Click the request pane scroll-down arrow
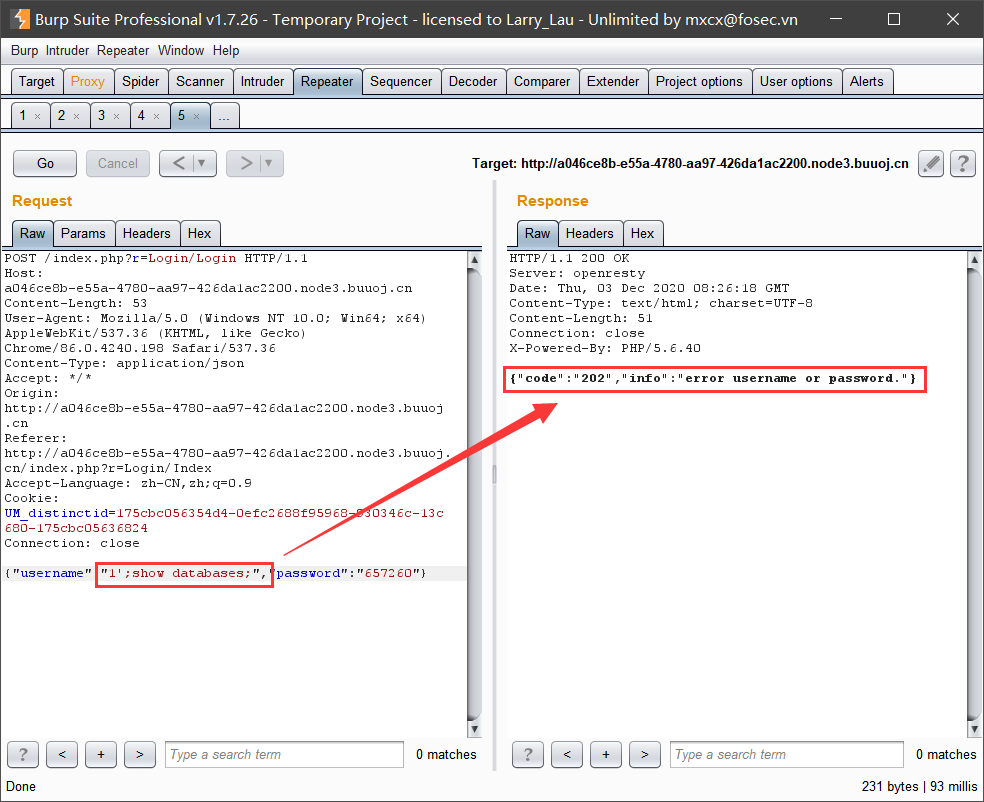This screenshot has width=984, height=802. click(x=474, y=729)
